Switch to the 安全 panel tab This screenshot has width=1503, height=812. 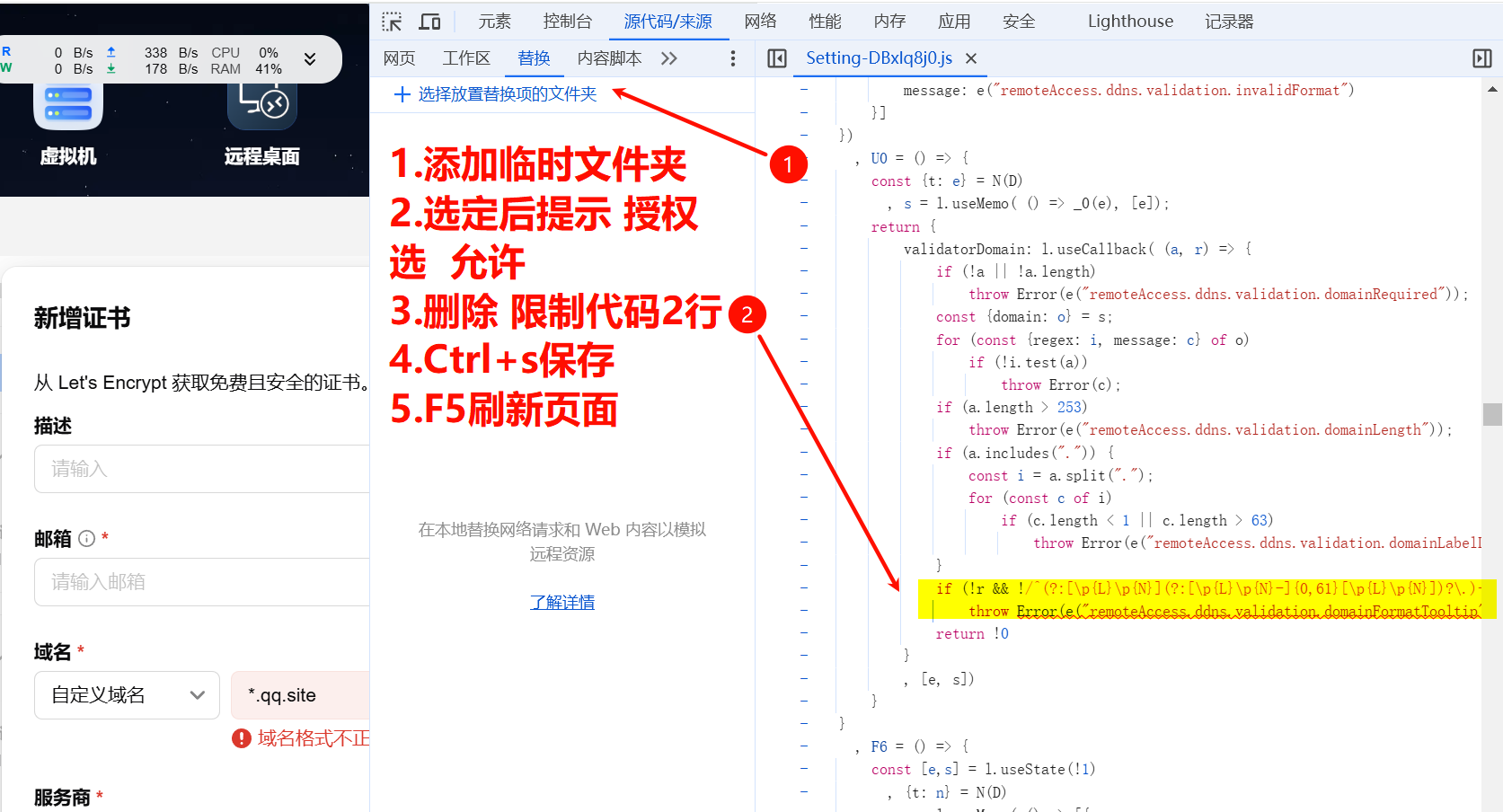click(x=1019, y=22)
